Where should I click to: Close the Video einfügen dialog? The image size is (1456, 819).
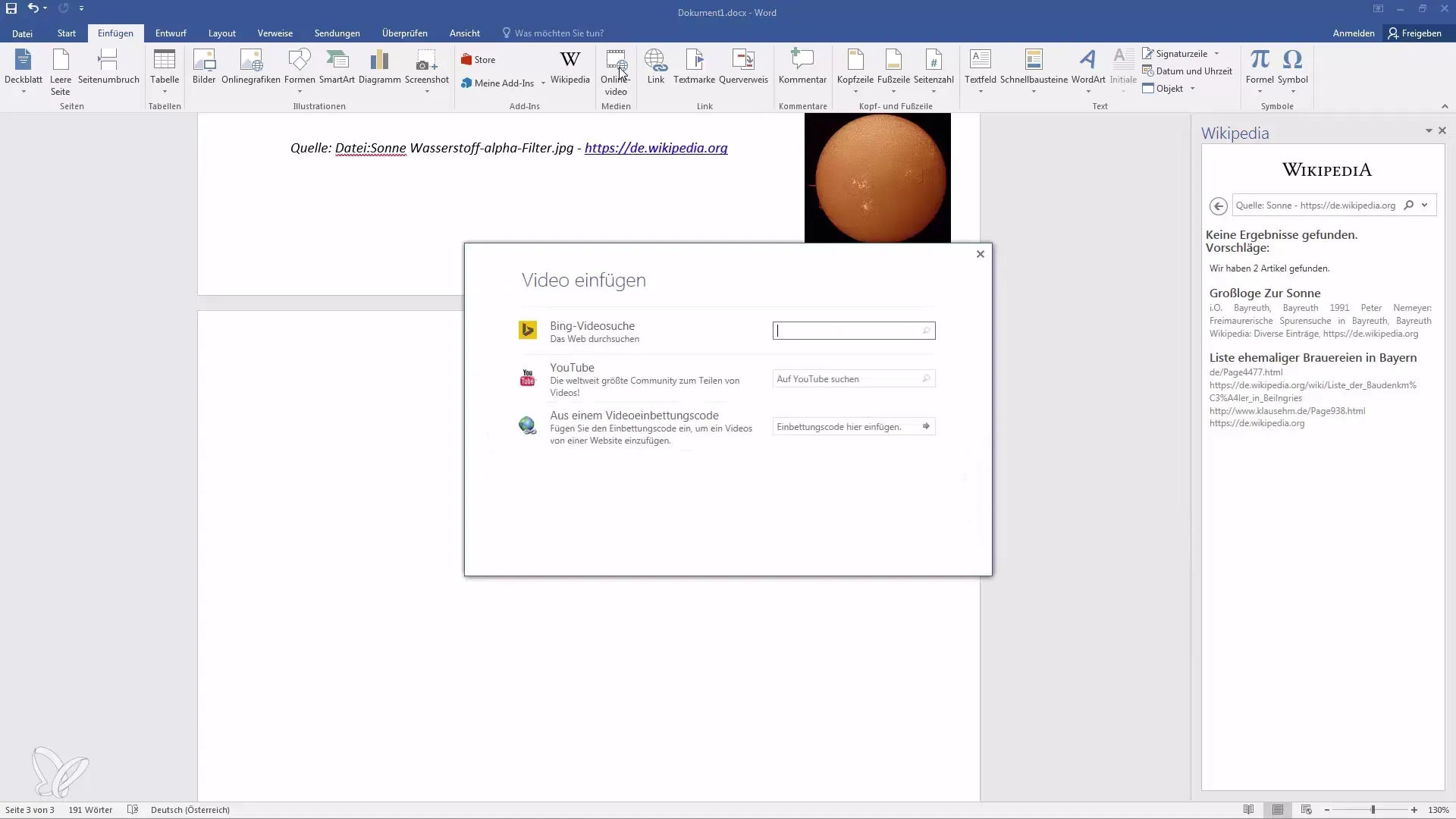(980, 253)
